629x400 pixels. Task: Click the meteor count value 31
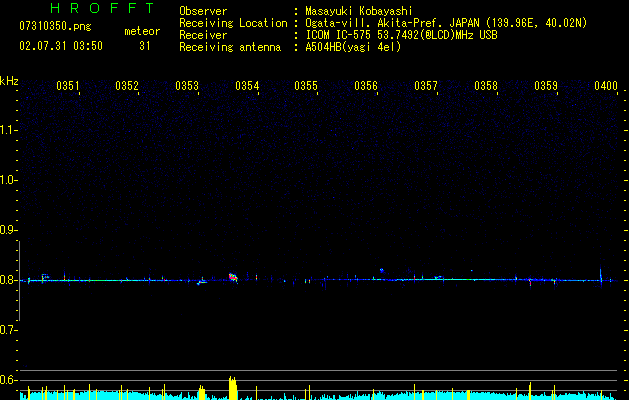click(x=144, y=46)
